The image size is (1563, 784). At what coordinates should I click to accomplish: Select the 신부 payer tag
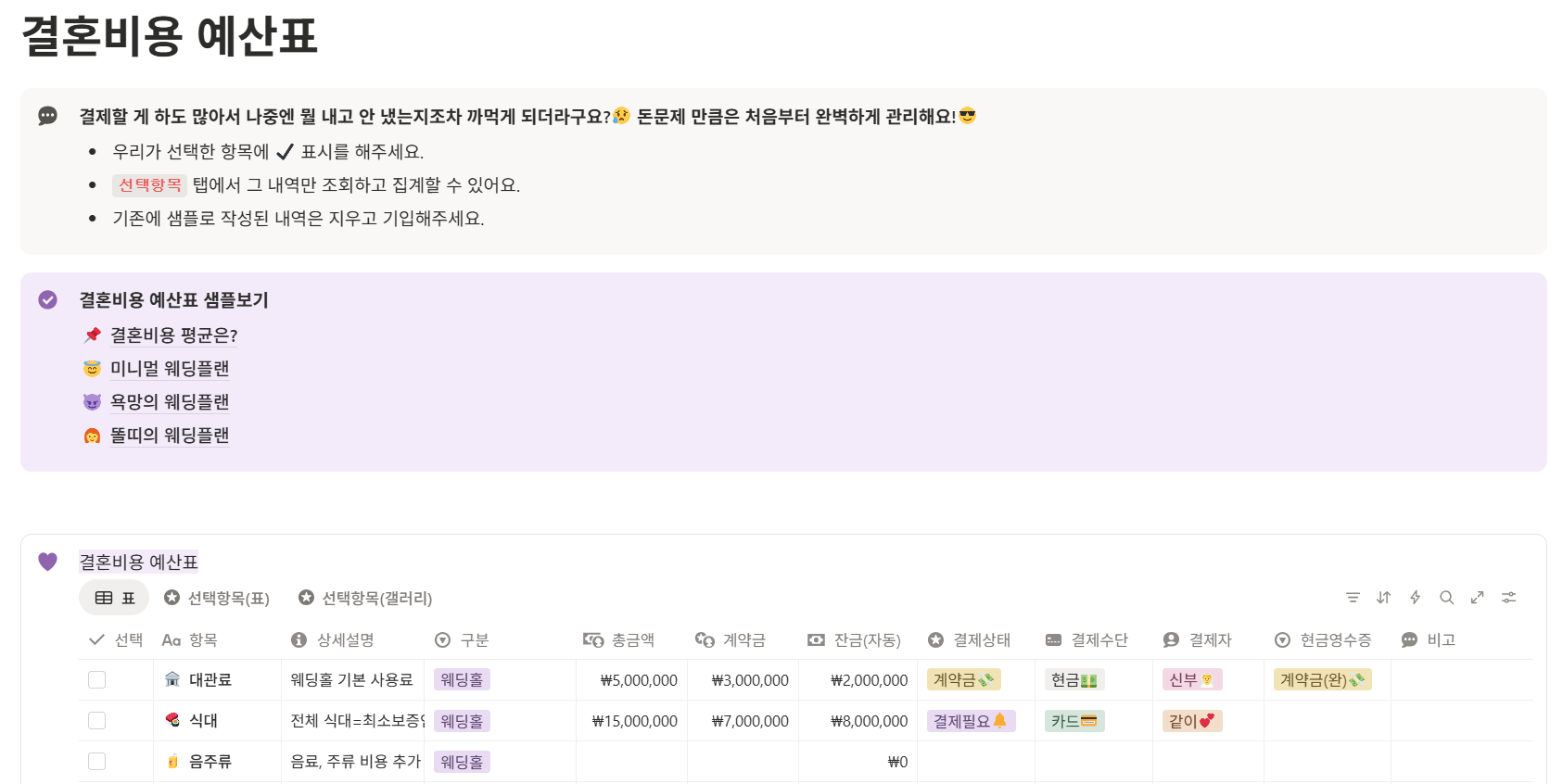[1192, 679]
